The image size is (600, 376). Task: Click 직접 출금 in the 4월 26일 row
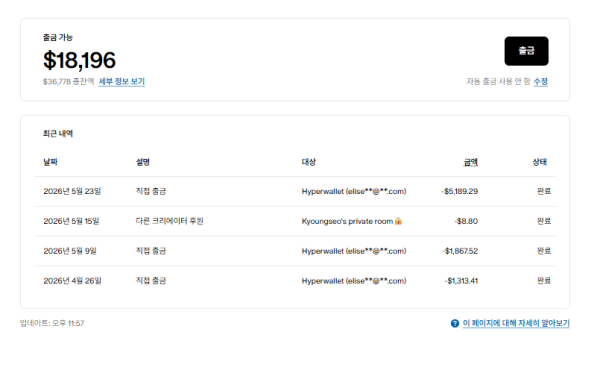(151, 281)
